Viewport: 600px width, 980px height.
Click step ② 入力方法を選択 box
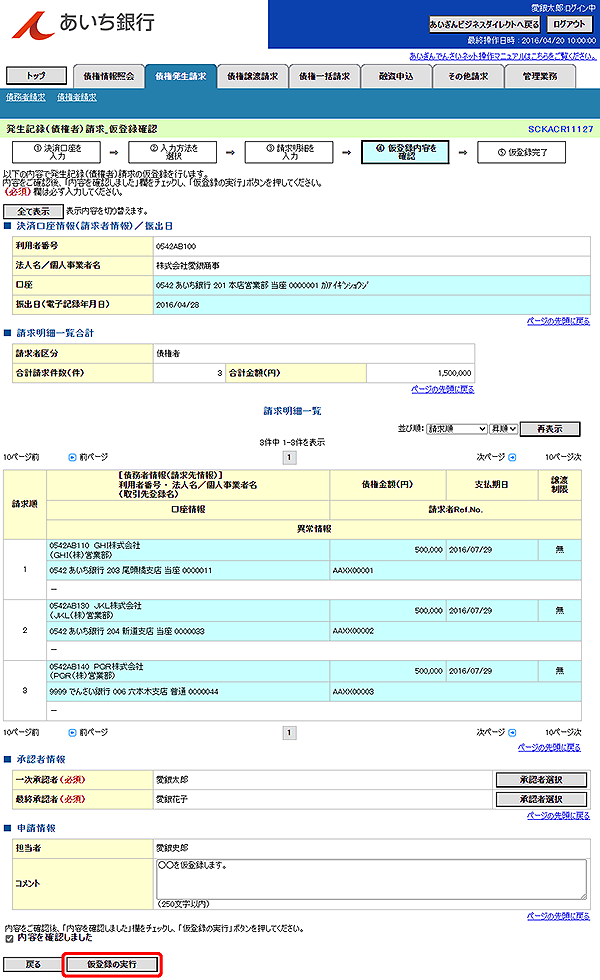click(x=172, y=152)
